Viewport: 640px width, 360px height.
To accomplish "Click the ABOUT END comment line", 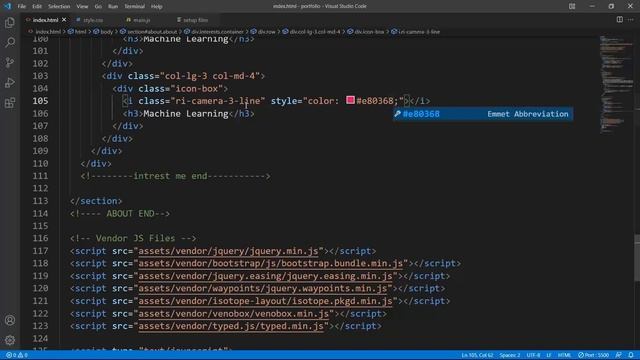I will click(x=120, y=213).
